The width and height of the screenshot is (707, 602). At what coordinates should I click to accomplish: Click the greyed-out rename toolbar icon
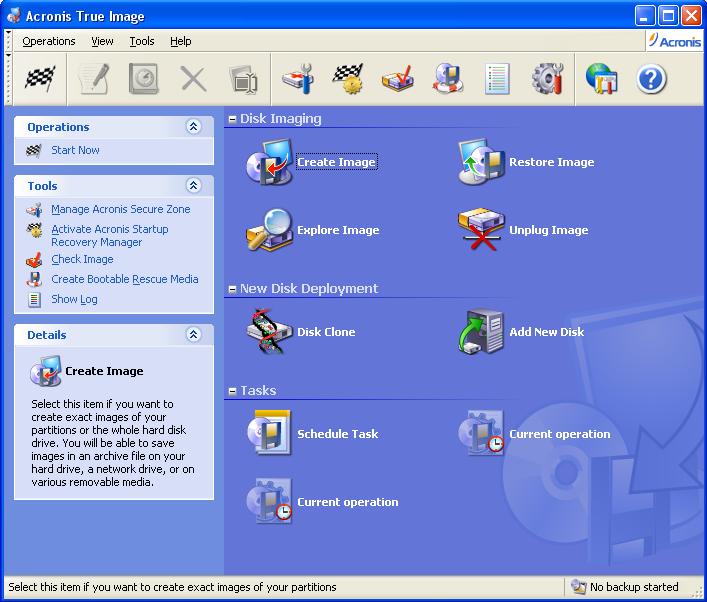pos(243,80)
